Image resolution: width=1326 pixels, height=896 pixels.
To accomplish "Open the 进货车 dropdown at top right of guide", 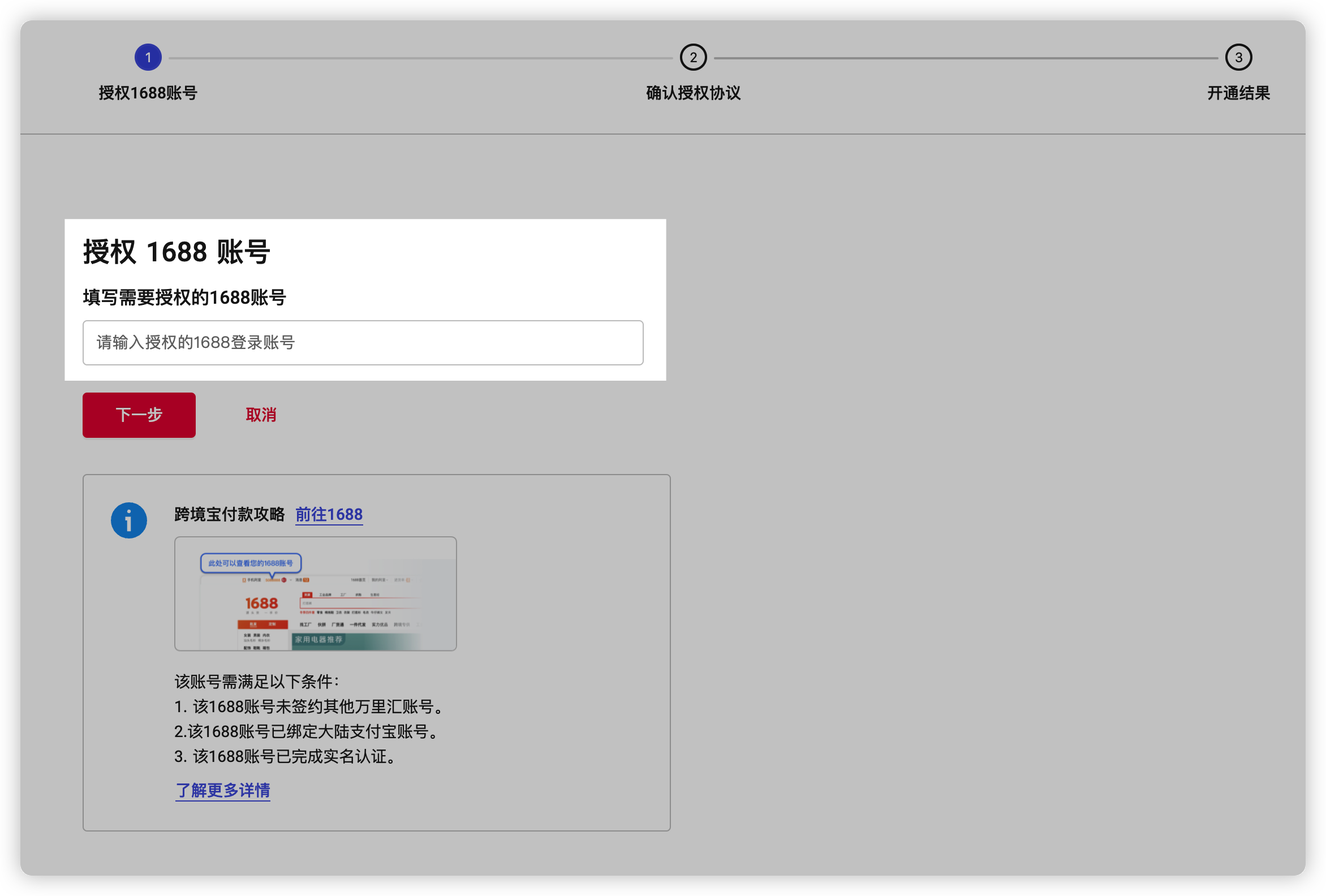I will pyautogui.click(x=403, y=580).
